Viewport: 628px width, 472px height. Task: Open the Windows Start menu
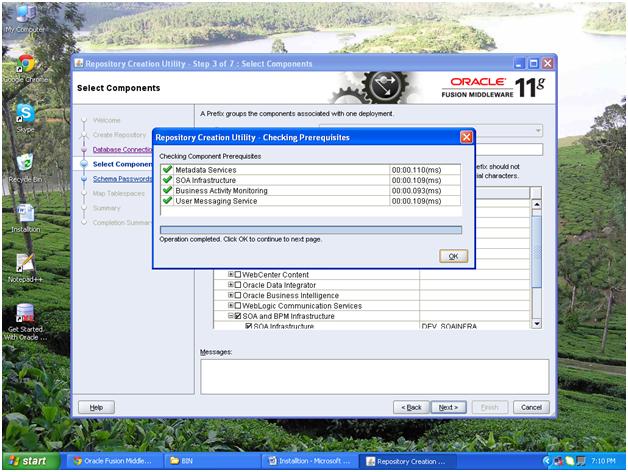coord(31,461)
